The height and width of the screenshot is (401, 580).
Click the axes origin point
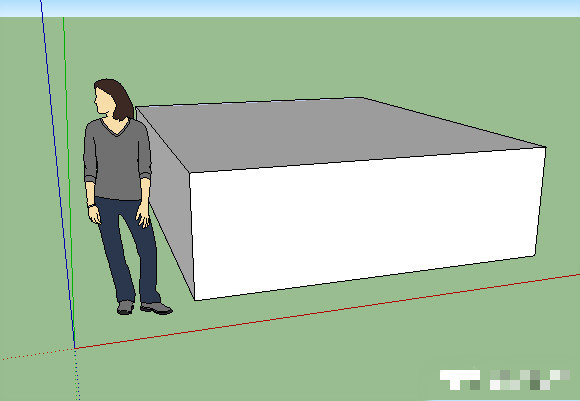point(75,348)
